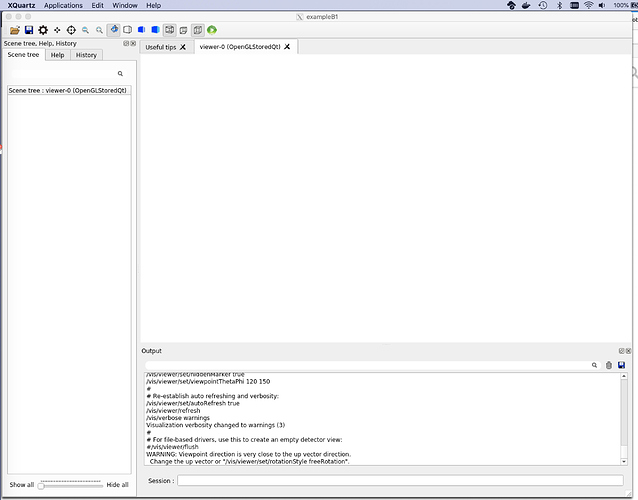Click '/vis/viewer/set/viewpointThetaPhi 120 150' output line

(208, 382)
